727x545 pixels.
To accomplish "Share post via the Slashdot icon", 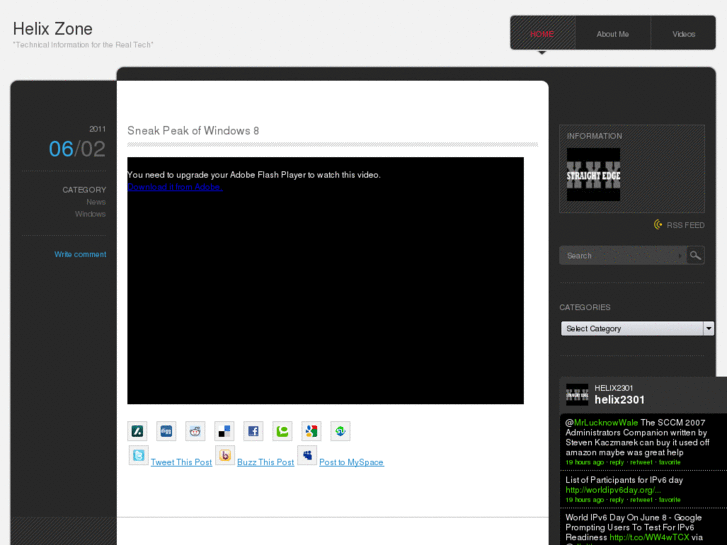I will click(x=137, y=431).
